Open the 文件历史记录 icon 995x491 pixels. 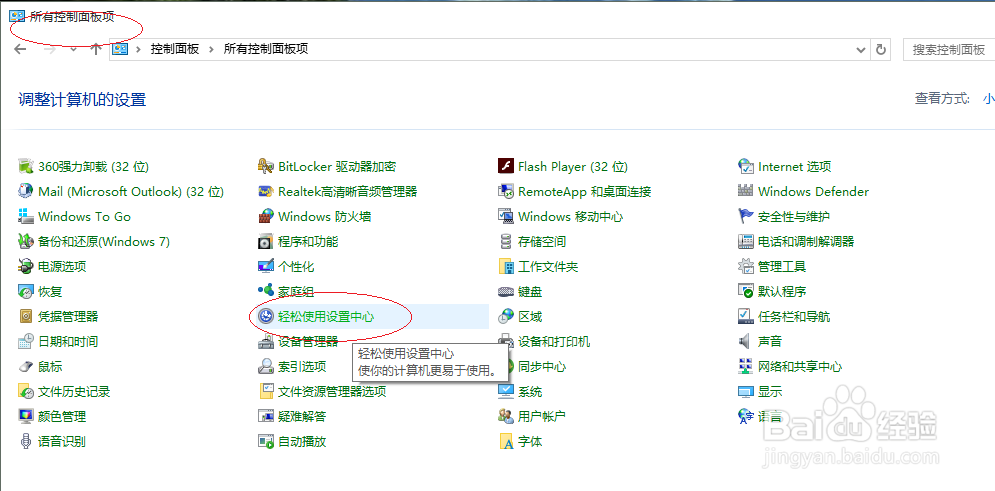point(26,391)
